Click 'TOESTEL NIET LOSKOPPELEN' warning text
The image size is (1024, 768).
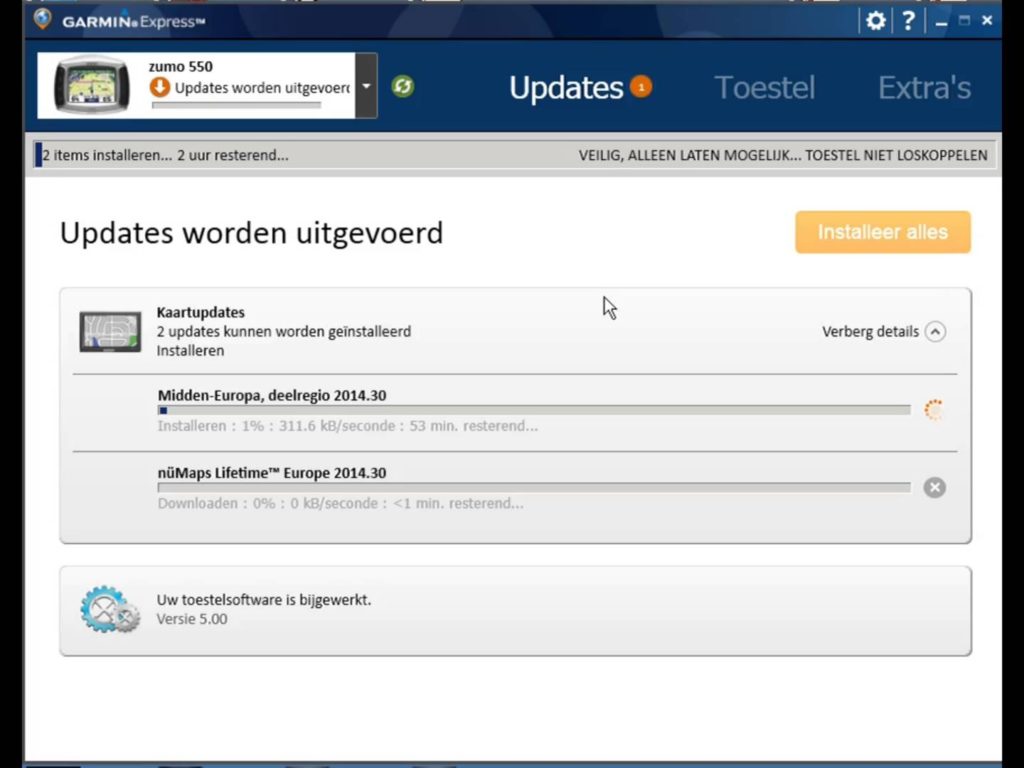[x=896, y=155]
